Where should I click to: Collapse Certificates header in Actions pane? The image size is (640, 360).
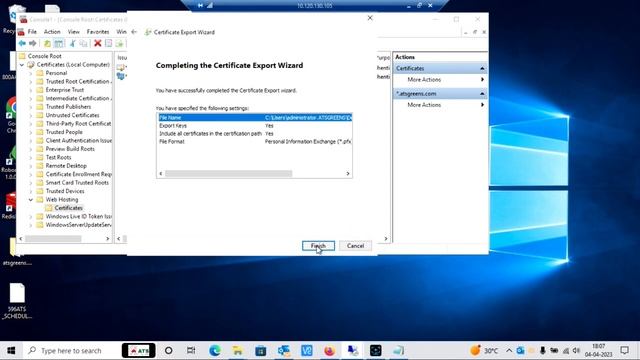(x=482, y=69)
